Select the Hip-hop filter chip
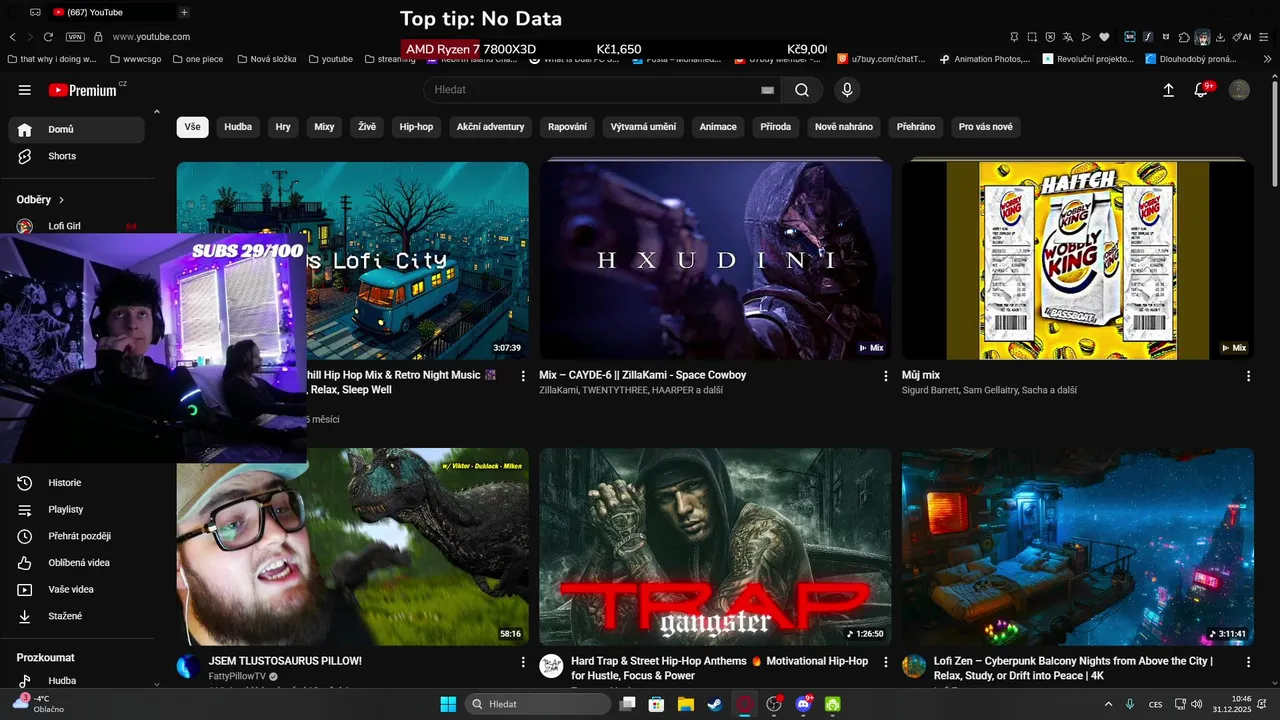 point(416,127)
